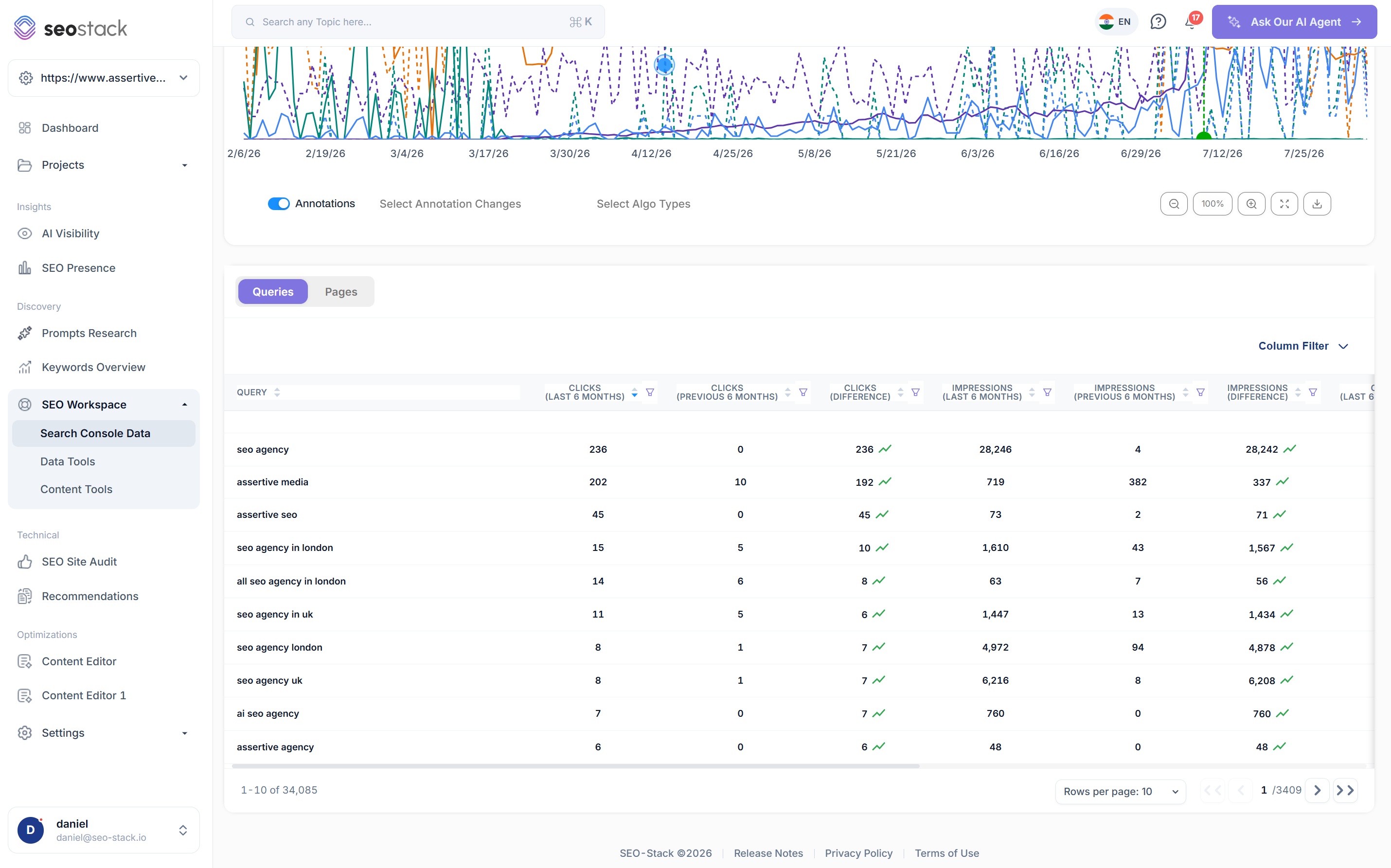Click the Ask Our AI Agent button
This screenshot has height=868, width=1391.
[x=1294, y=22]
